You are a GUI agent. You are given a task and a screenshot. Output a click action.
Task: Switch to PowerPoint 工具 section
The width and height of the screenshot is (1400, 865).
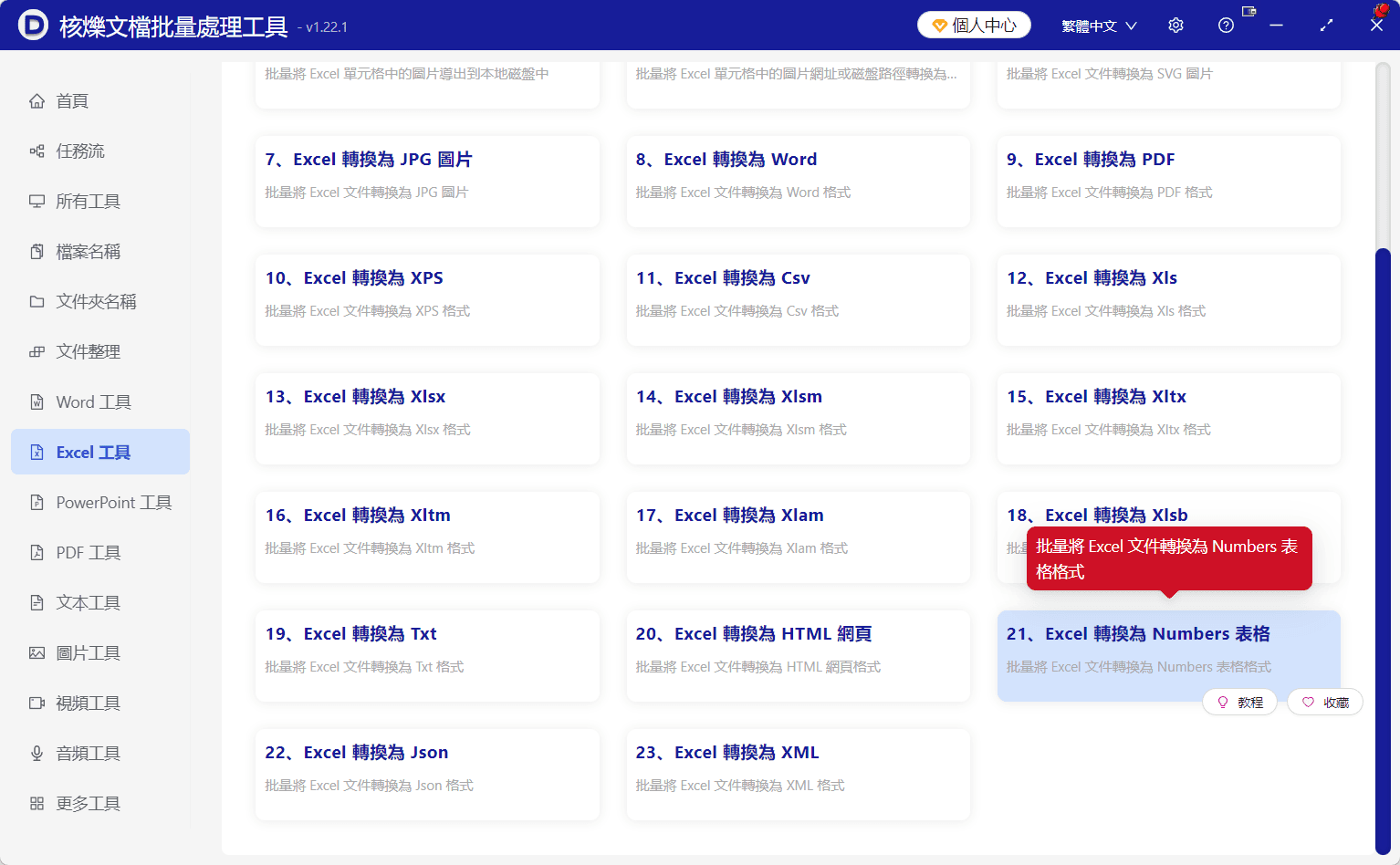(100, 503)
